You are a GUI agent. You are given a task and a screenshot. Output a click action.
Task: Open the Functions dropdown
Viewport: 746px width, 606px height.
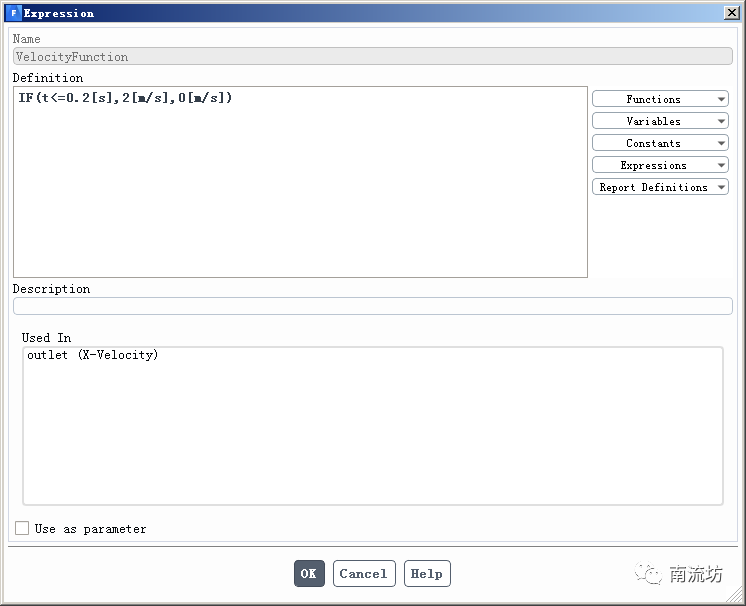click(x=660, y=99)
